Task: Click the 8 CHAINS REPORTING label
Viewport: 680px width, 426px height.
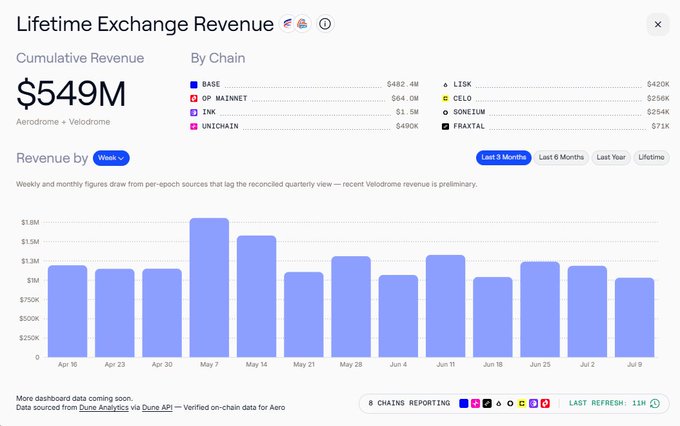Action: point(409,403)
